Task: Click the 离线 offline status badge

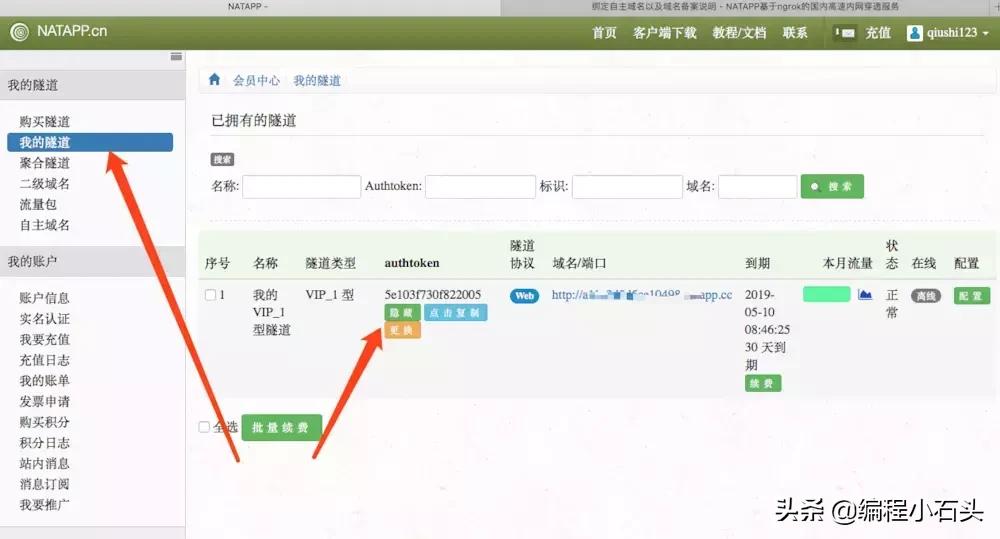Action: click(925, 296)
